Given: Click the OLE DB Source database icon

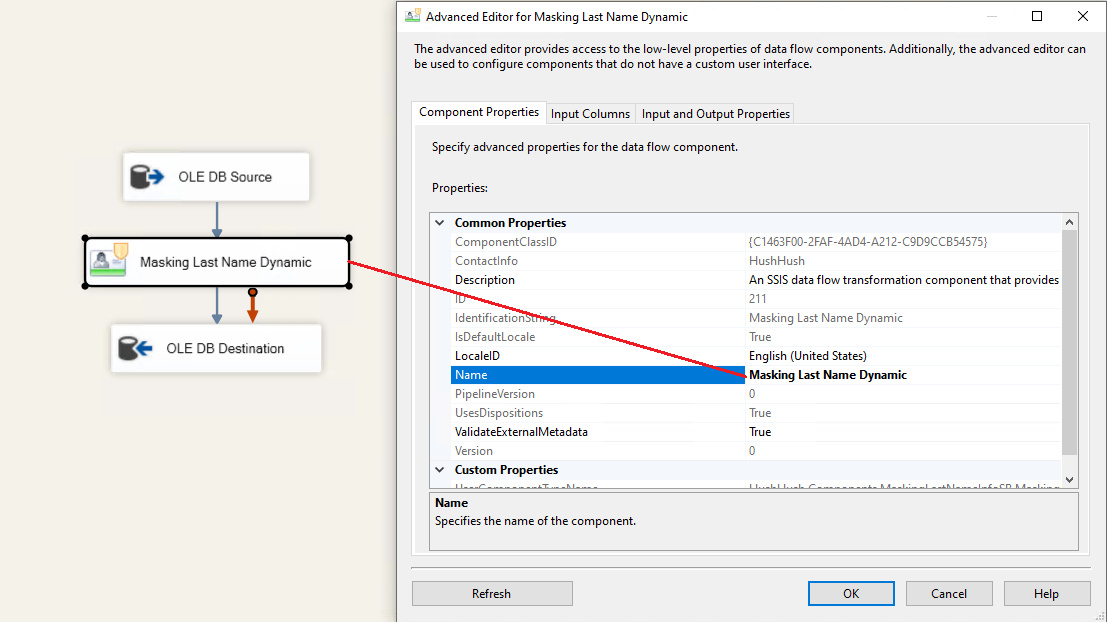Looking at the screenshot, I should (x=147, y=177).
